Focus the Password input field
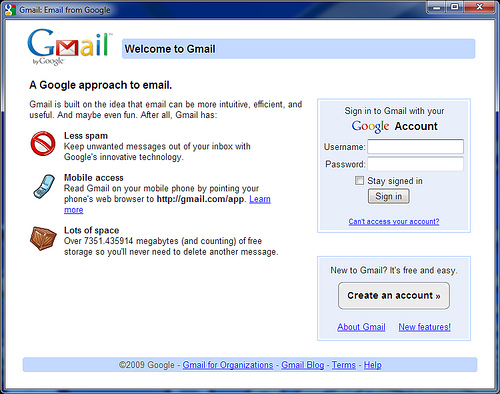500x394 pixels. point(415,164)
